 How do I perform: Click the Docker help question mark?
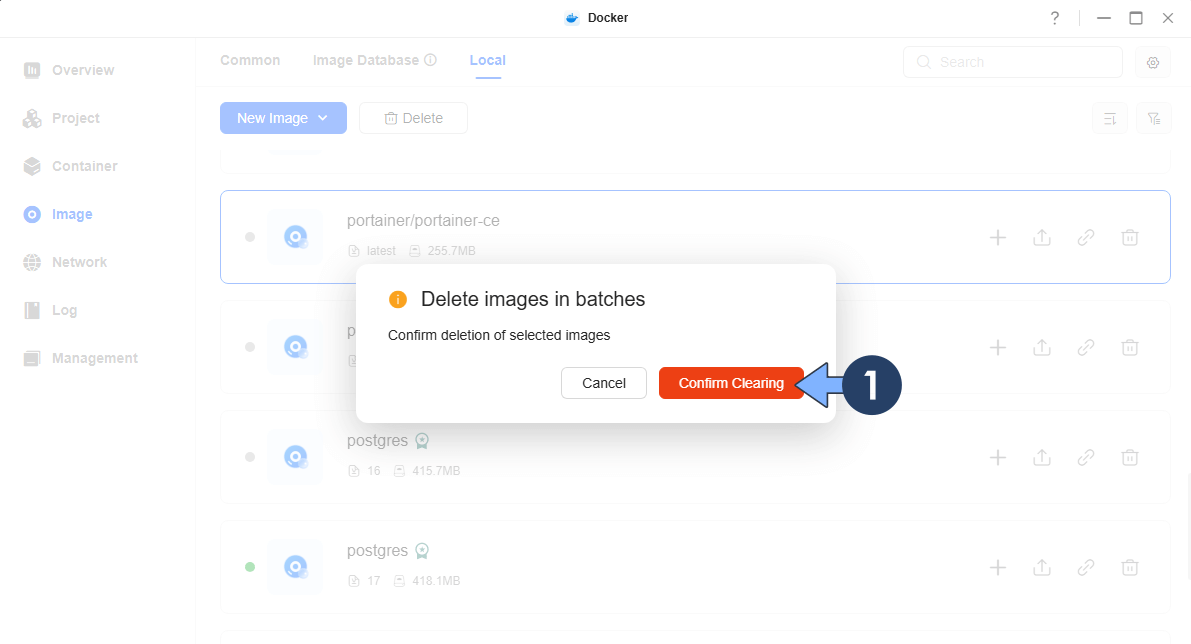point(1054,18)
